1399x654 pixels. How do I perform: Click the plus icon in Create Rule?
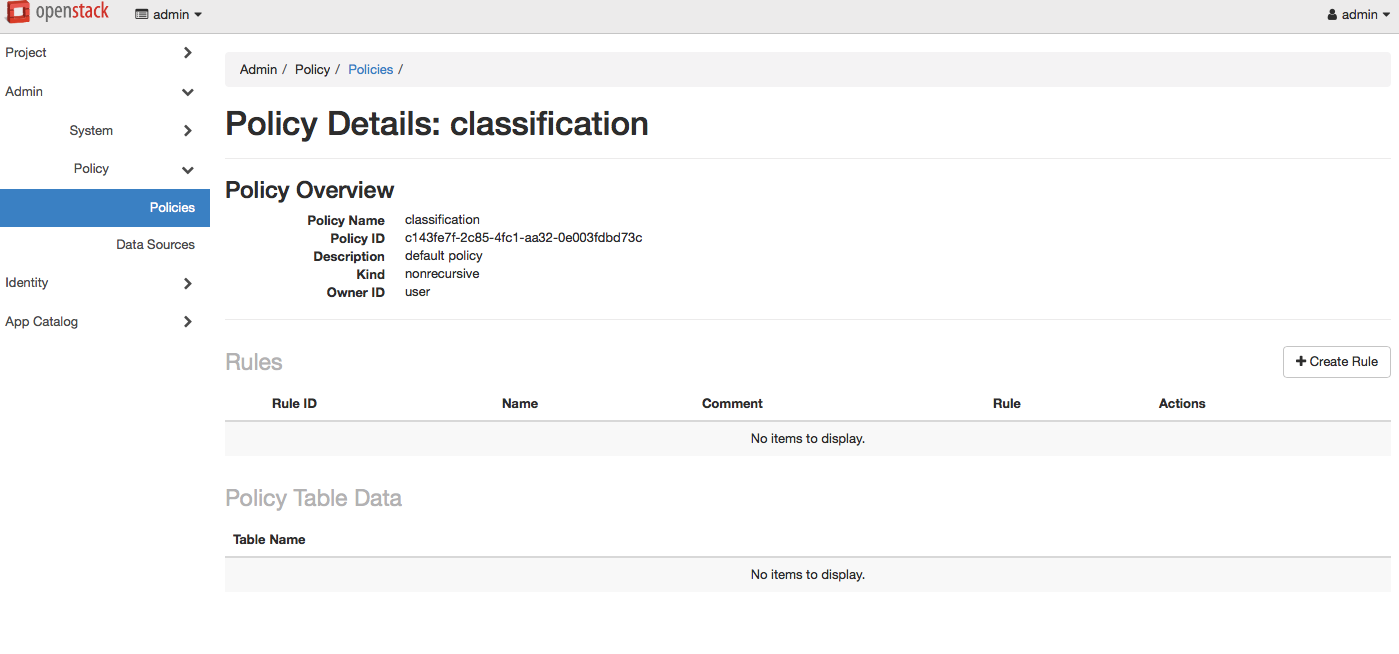[x=1301, y=362]
